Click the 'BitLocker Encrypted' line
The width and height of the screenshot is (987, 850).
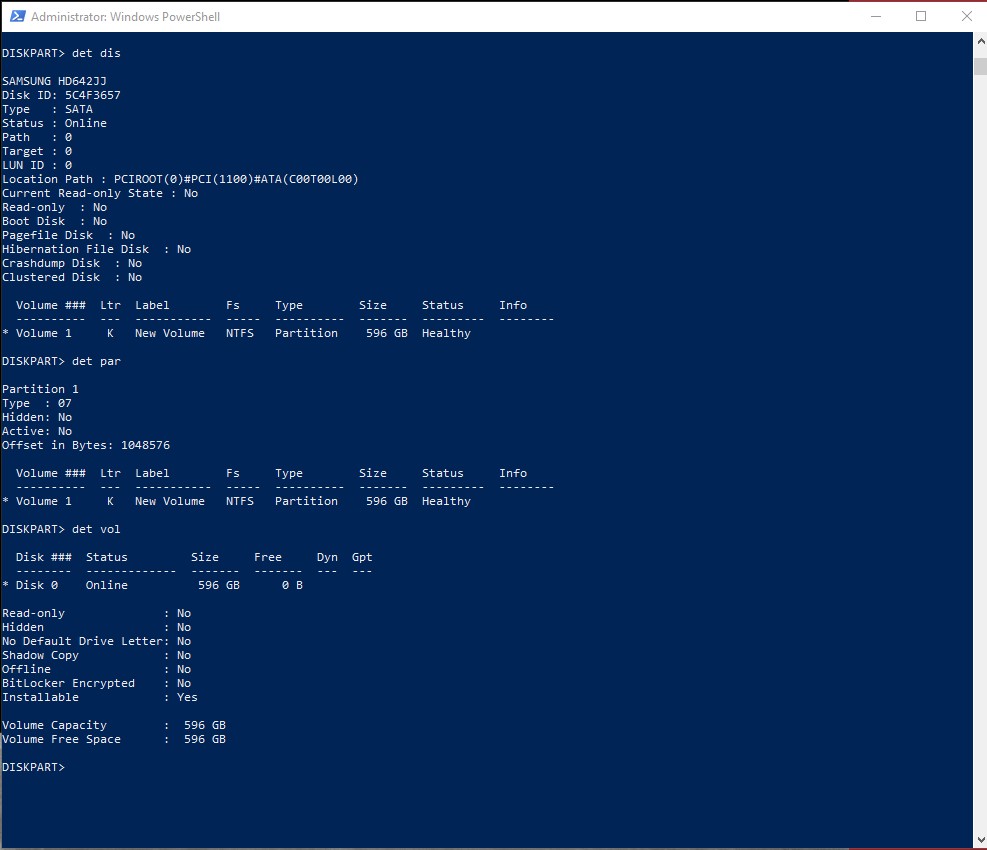(x=96, y=683)
